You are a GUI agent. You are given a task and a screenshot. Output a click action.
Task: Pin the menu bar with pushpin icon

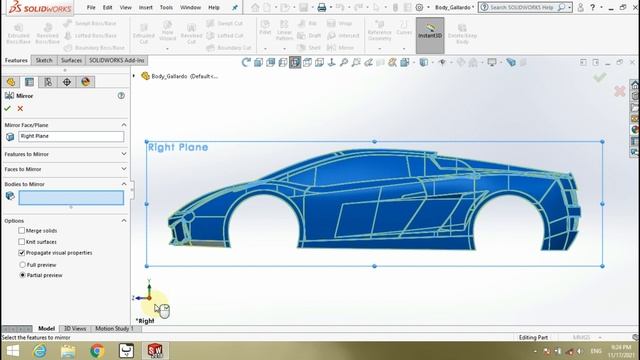235,7
